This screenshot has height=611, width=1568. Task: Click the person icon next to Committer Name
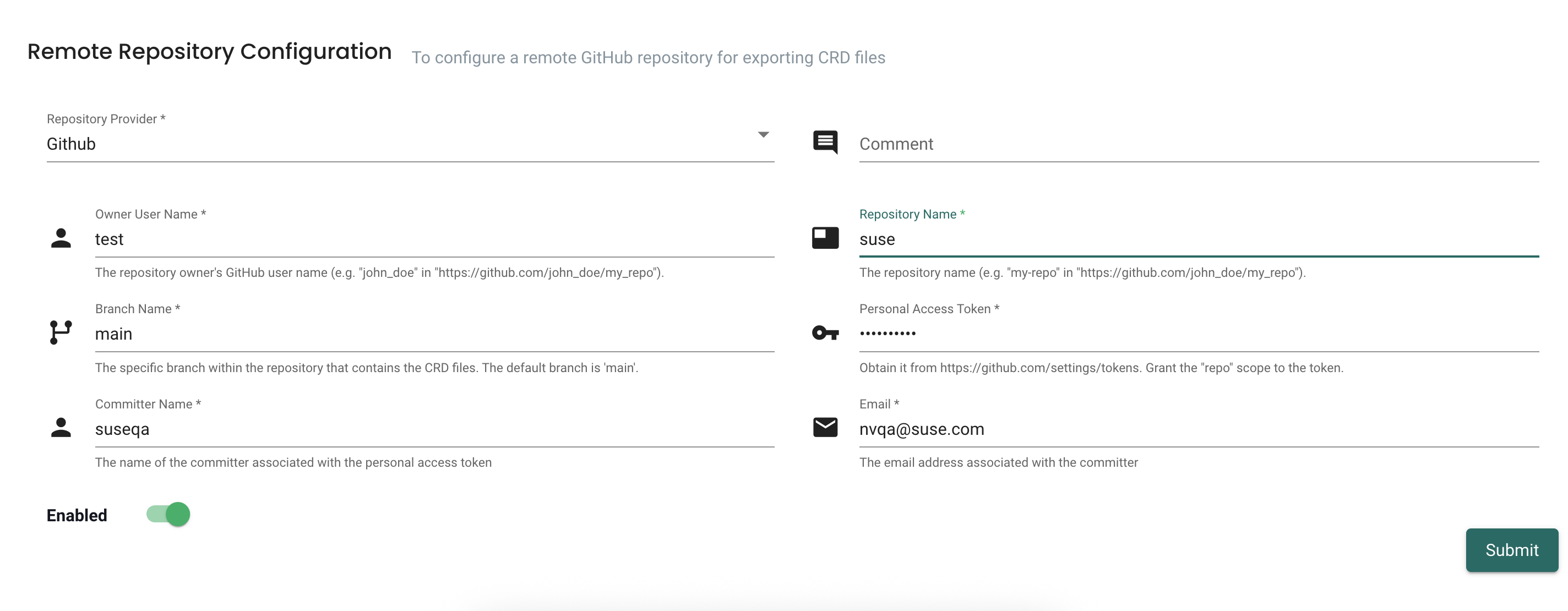pyautogui.click(x=62, y=428)
